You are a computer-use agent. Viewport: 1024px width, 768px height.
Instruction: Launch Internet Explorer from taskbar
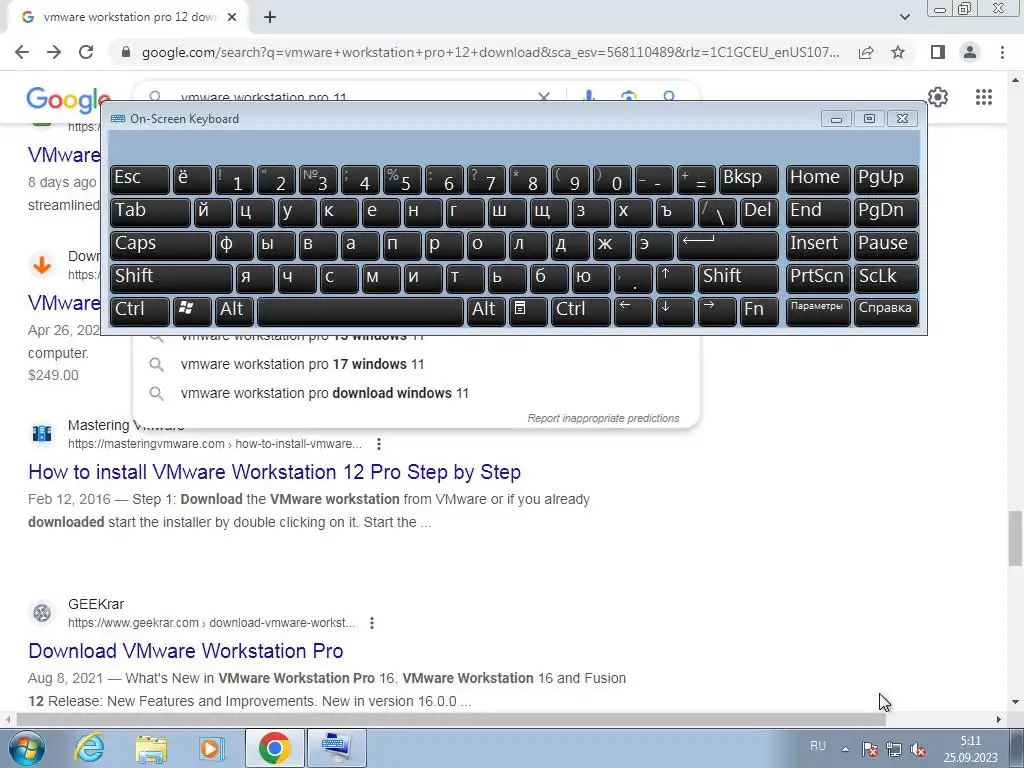[x=89, y=748]
